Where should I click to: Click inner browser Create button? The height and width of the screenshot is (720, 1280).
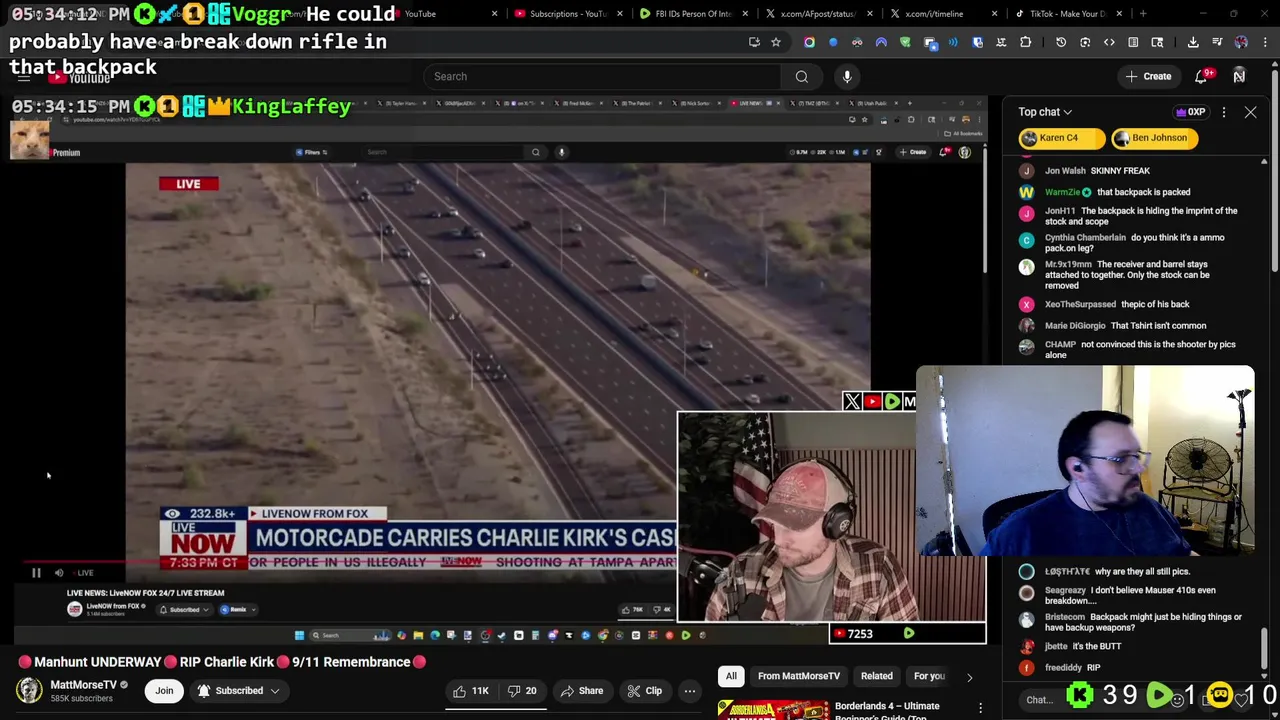tap(912, 152)
